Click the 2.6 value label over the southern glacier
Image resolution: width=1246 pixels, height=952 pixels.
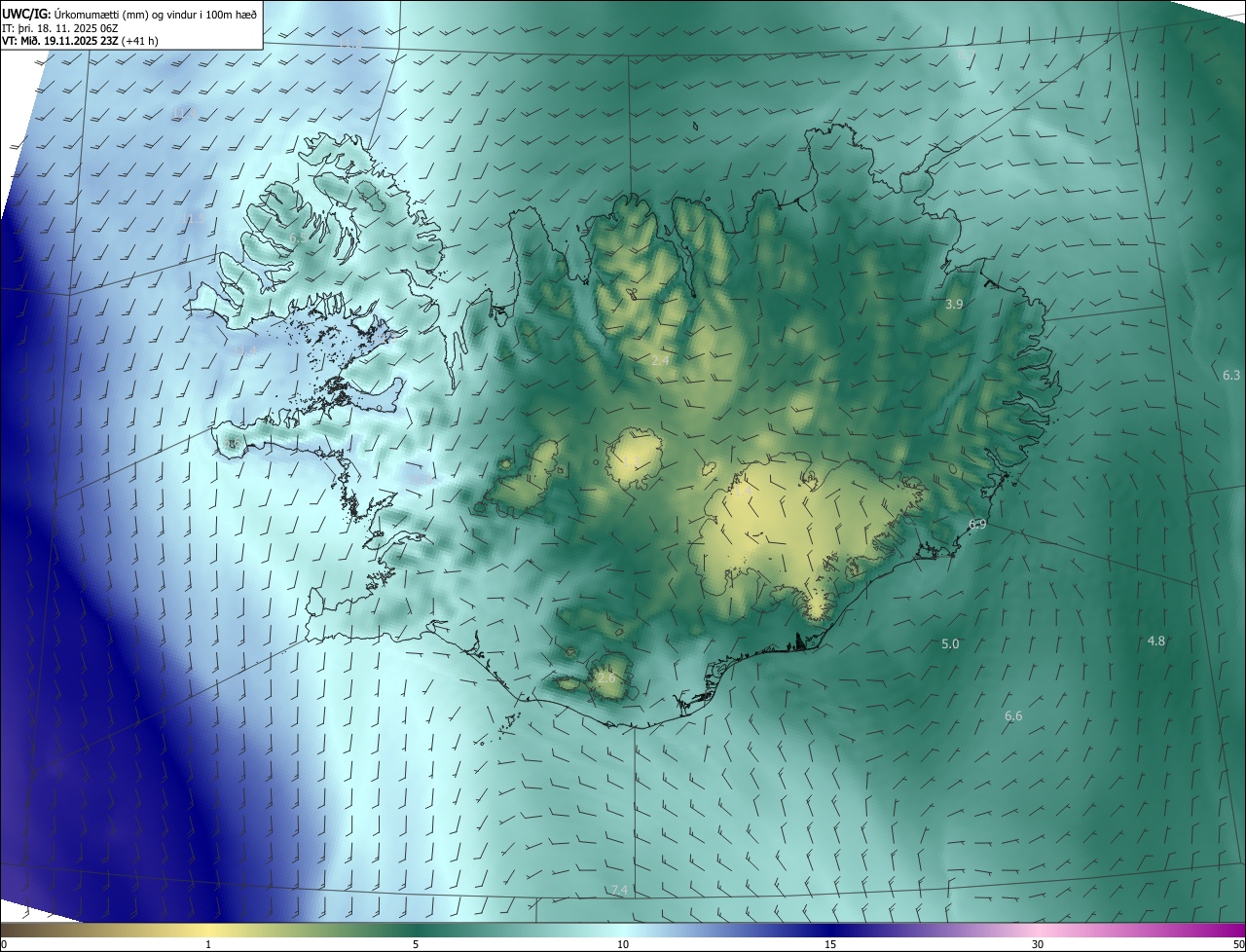point(605,677)
